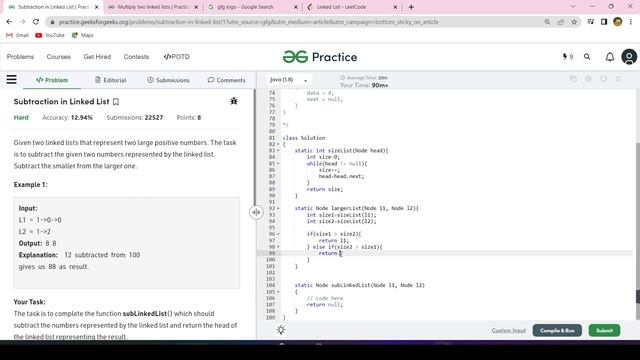
Task: Click the 'return null;' line 107
Action: (325, 304)
